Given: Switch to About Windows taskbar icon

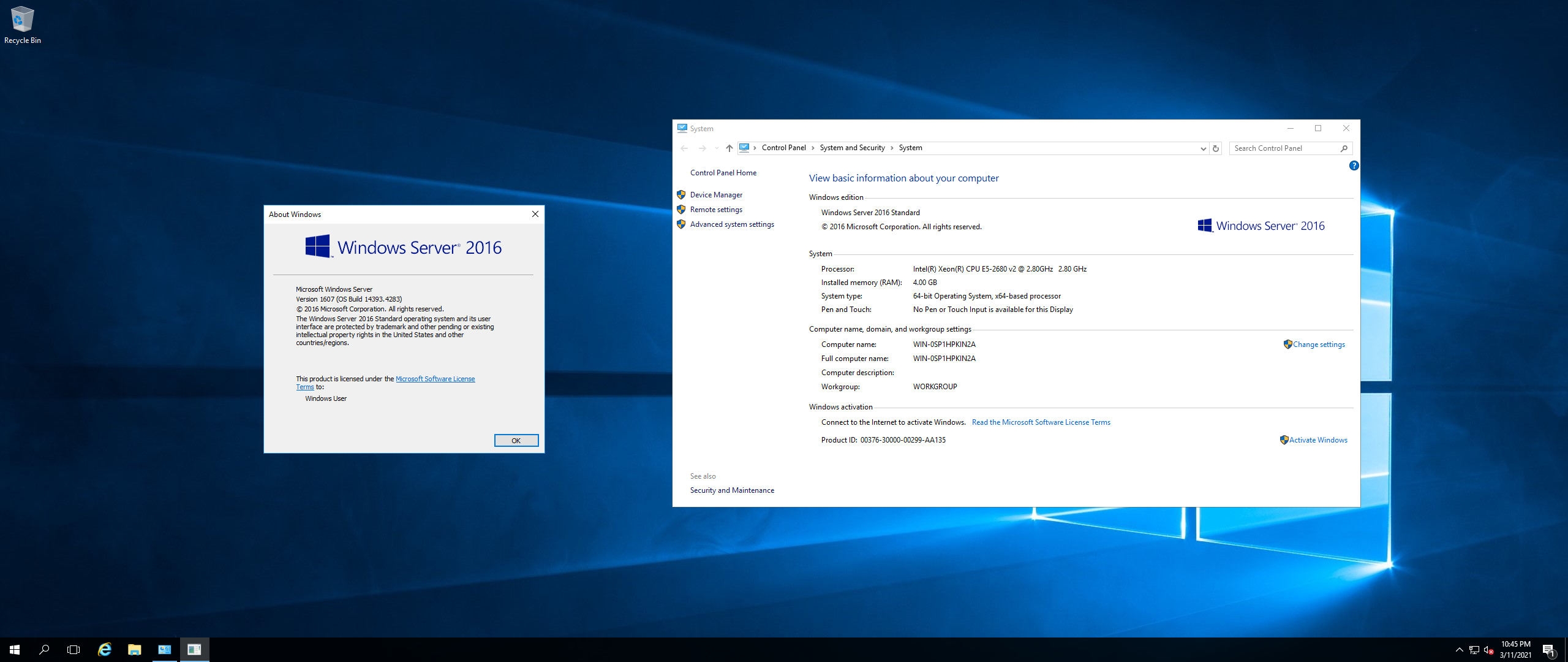Looking at the screenshot, I should click(195, 650).
